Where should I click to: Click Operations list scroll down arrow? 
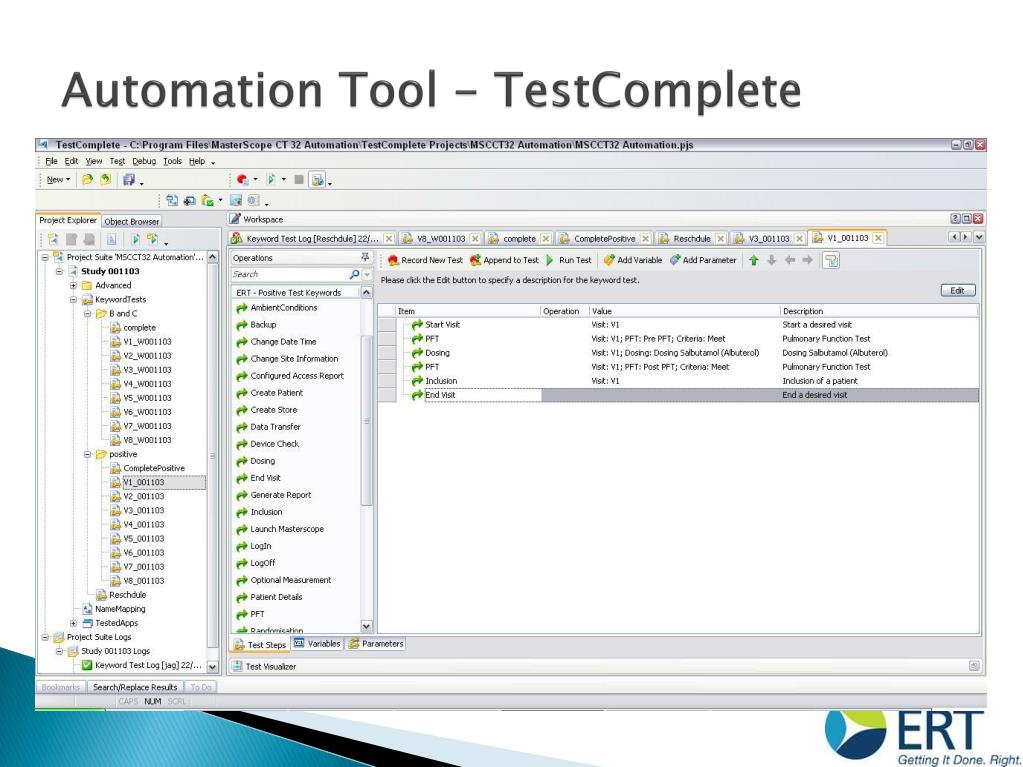pos(366,626)
